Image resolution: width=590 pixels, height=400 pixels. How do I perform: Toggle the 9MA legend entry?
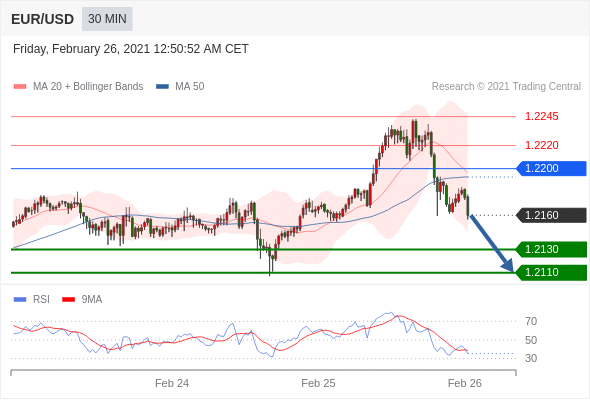click(82, 300)
